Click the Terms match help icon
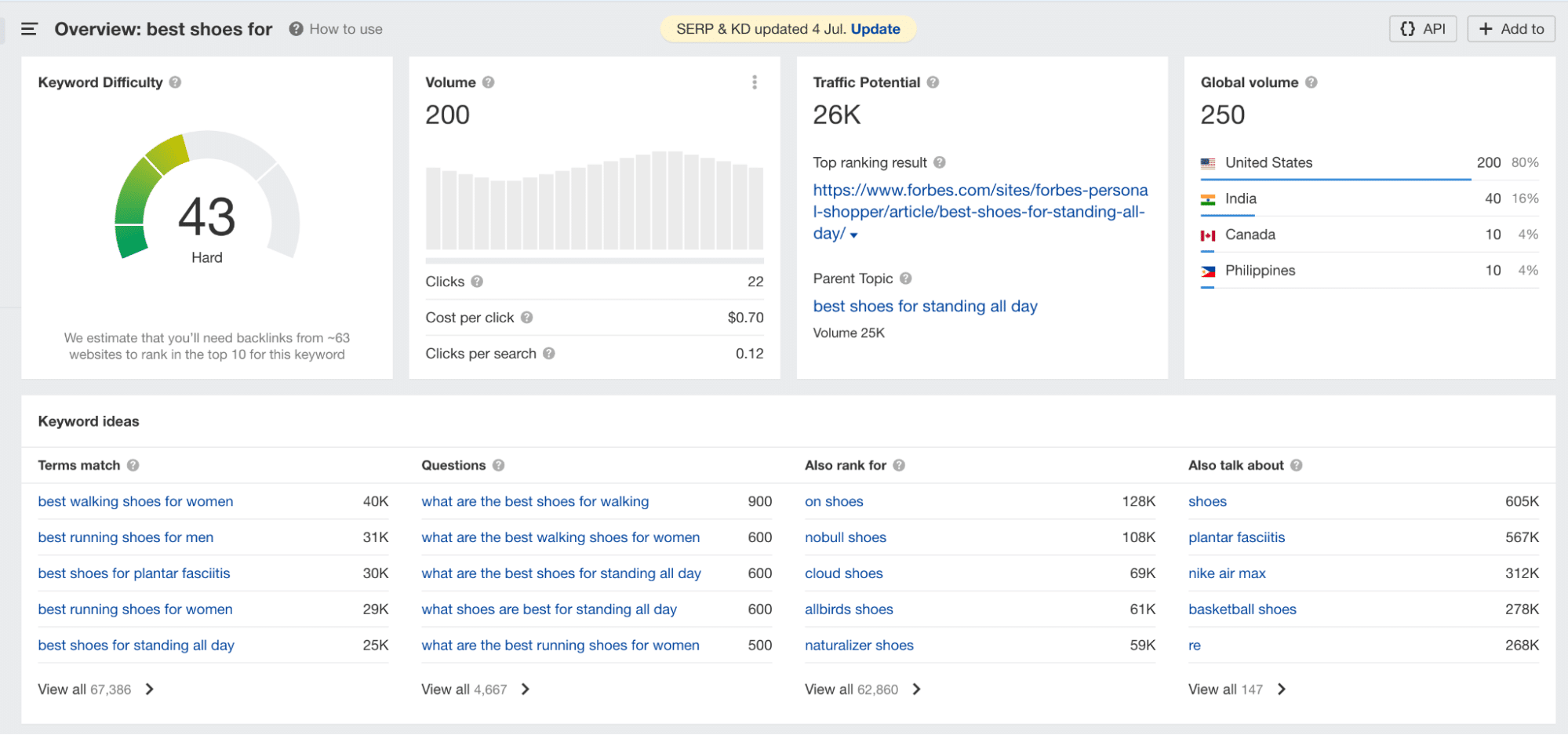This screenshot has width=1568, height=735. tap(133, 464)
